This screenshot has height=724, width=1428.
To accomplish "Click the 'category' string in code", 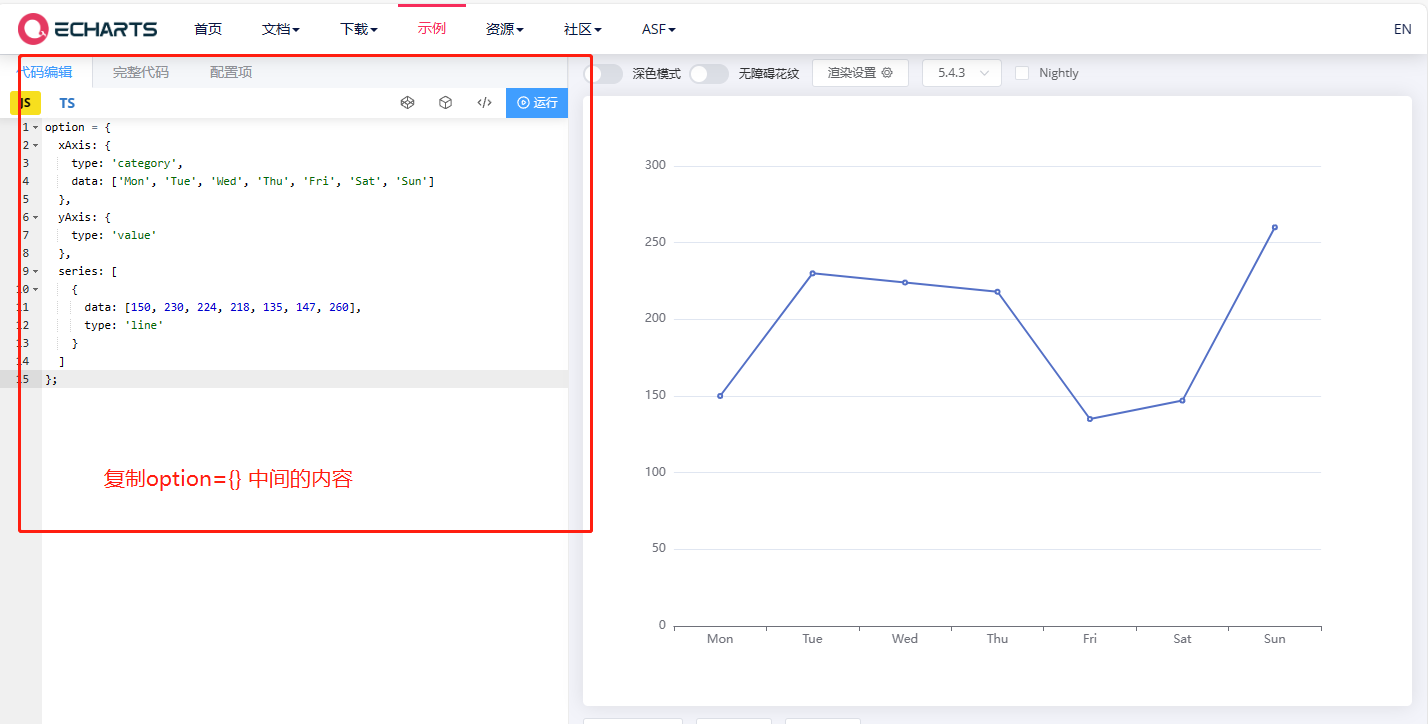I will (144, 163).
